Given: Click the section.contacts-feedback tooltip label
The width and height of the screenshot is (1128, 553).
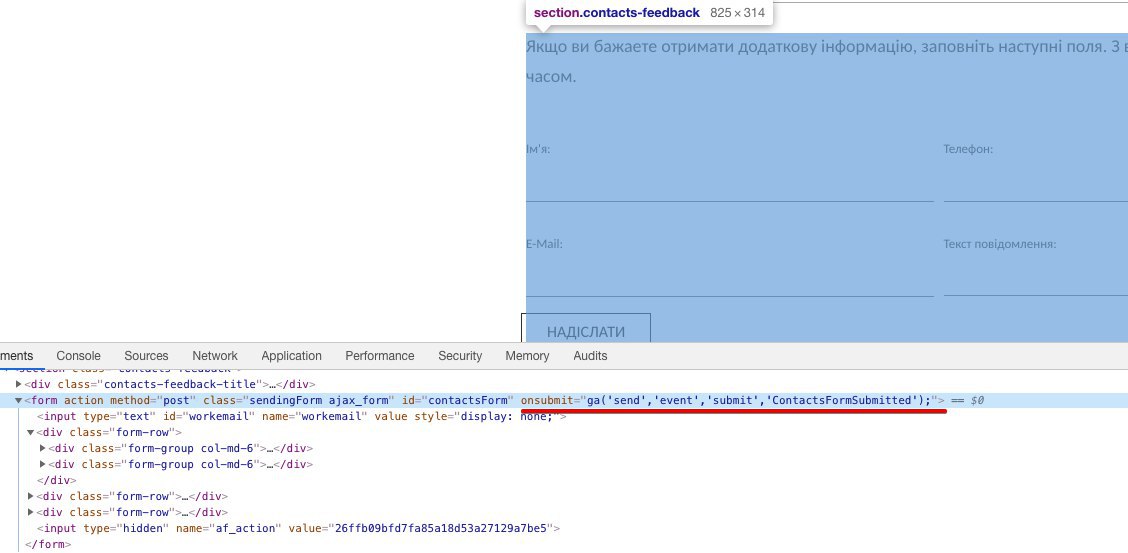Looking at the screenshot, I should pyautogui.click(x=617, y=12).
